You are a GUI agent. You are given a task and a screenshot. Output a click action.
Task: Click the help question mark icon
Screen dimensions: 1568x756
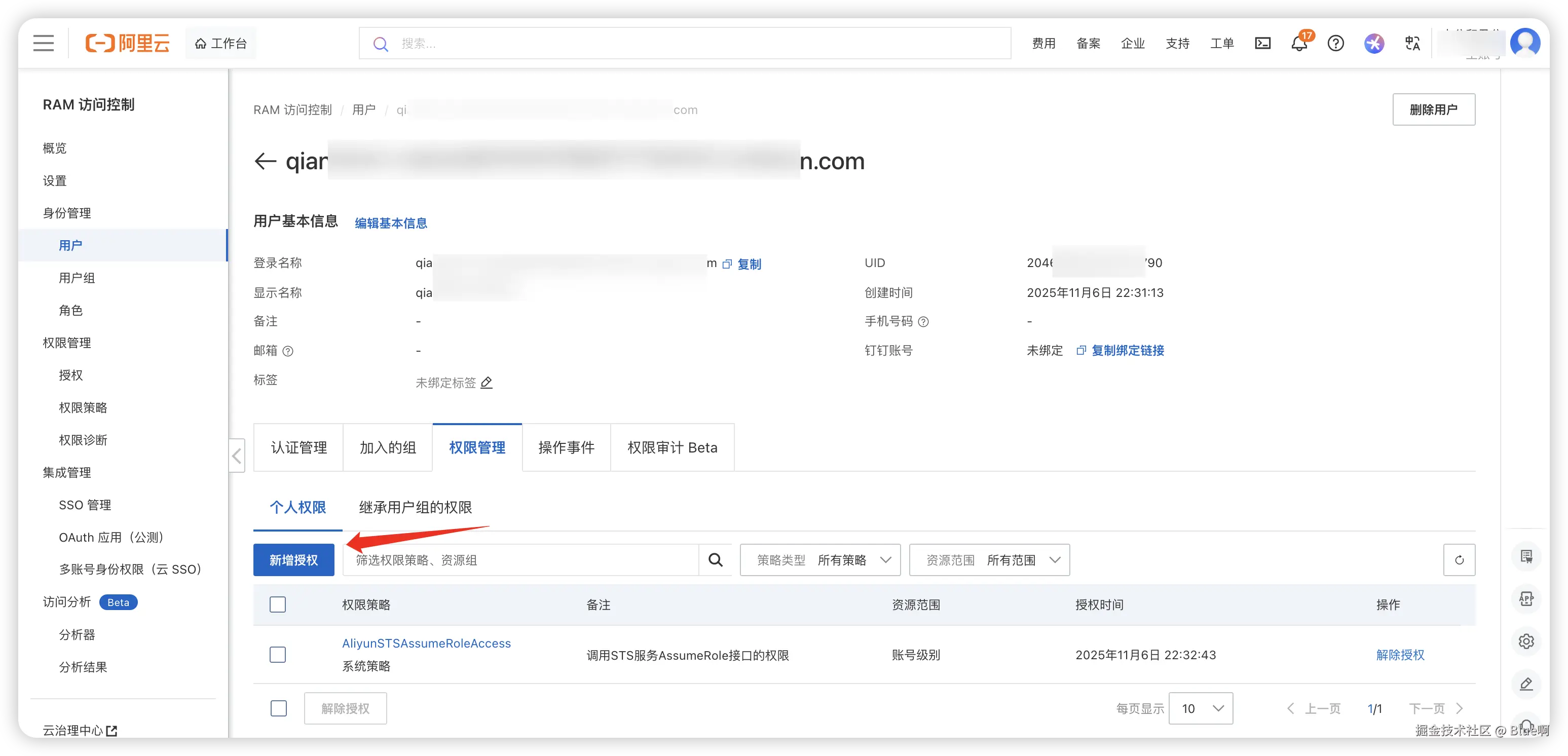point(1335,43)
